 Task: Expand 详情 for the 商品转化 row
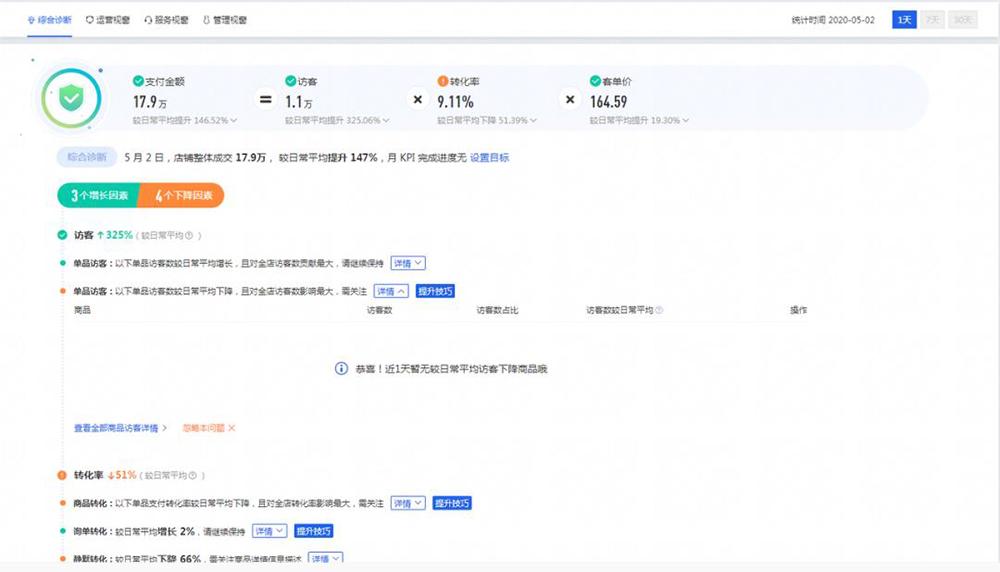(408, 503)
